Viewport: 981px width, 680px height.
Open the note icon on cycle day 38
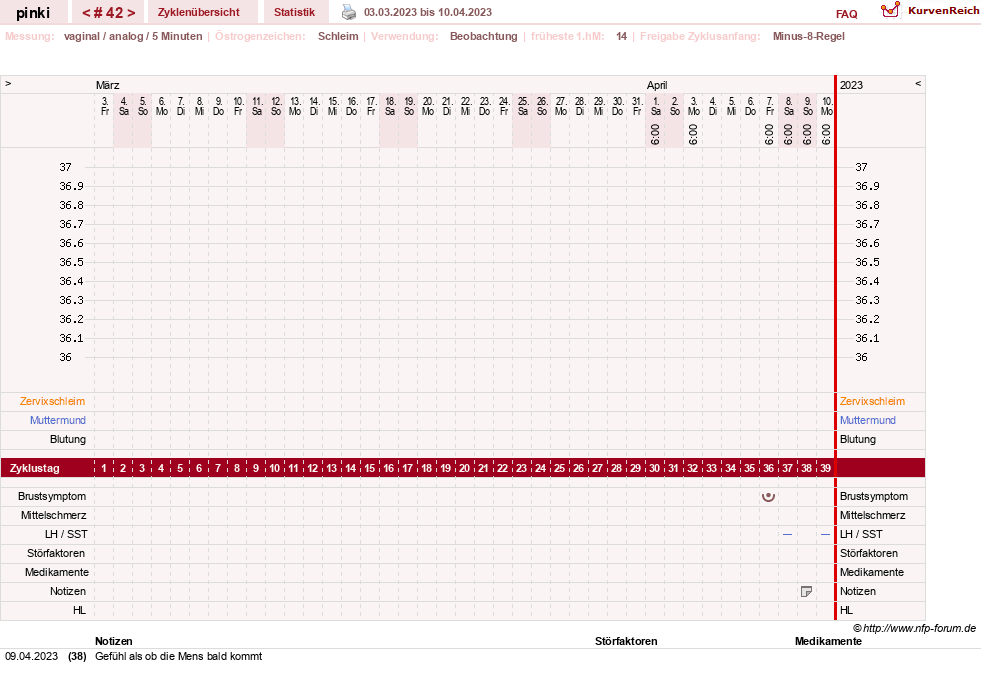pos(806,591)
